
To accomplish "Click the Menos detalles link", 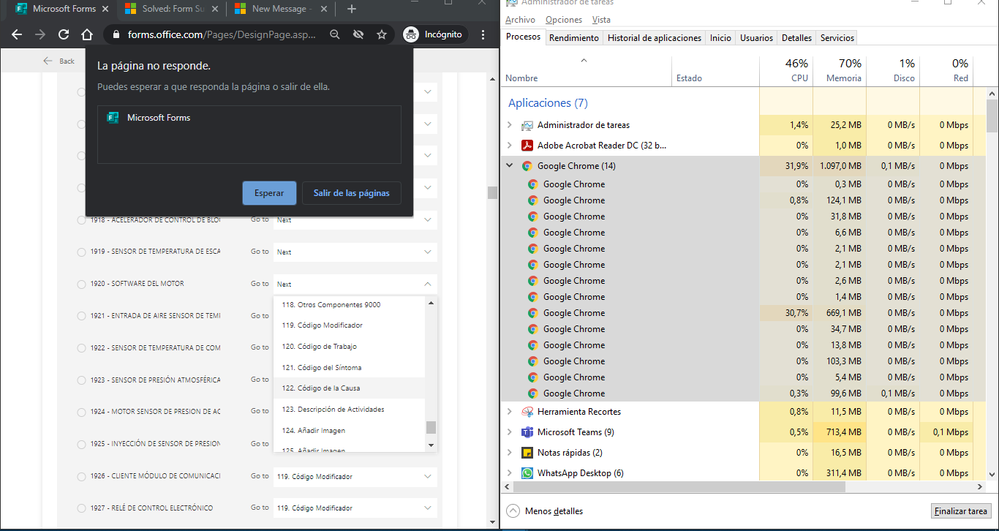I will tap(554, 511).
